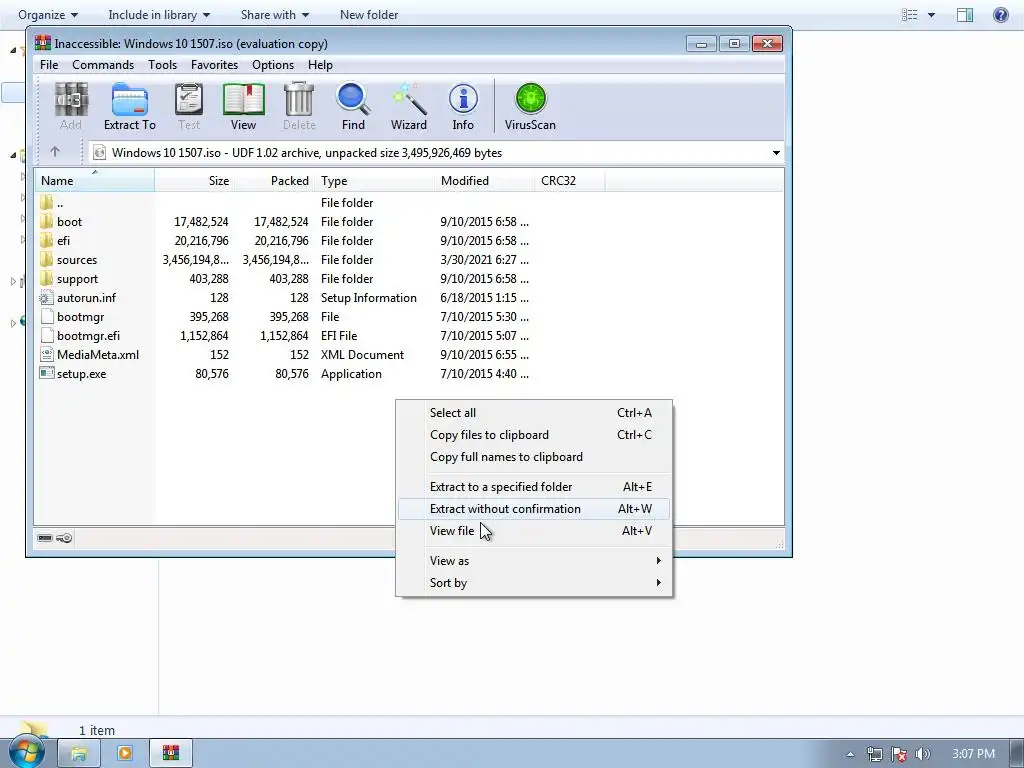
Task: Sort by the Type column header
Action: [x=374, y=181]
